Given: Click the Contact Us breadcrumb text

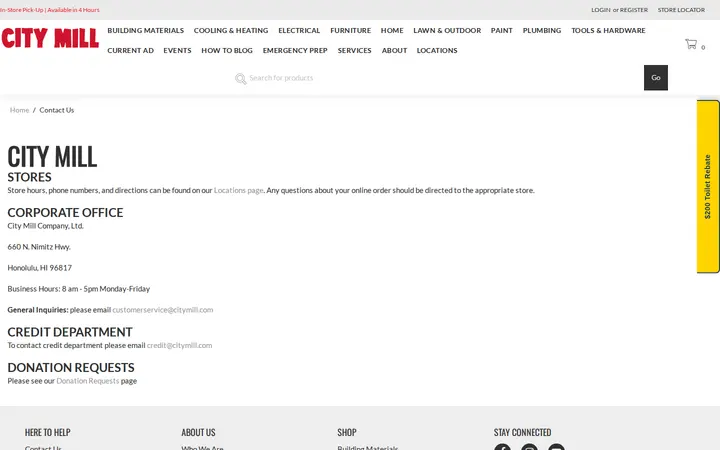Looking at the screenshot, I should (56, 110).
